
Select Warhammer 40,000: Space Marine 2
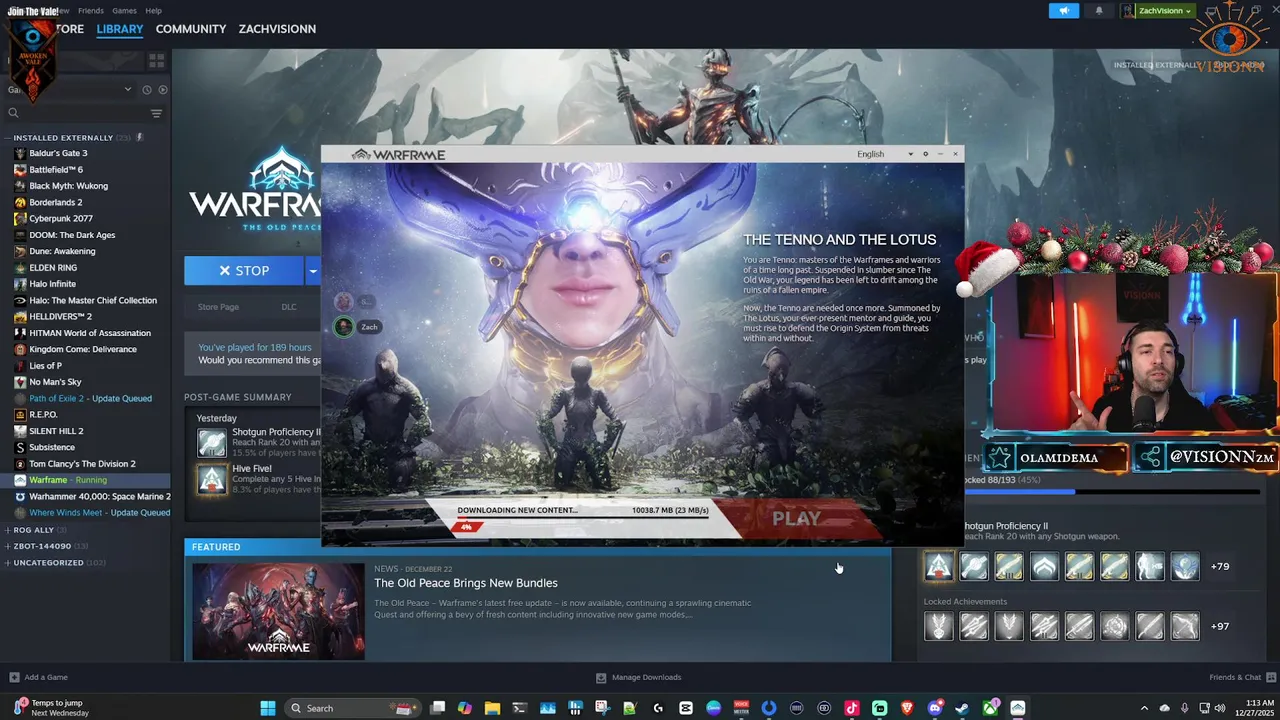coord(99,496)
